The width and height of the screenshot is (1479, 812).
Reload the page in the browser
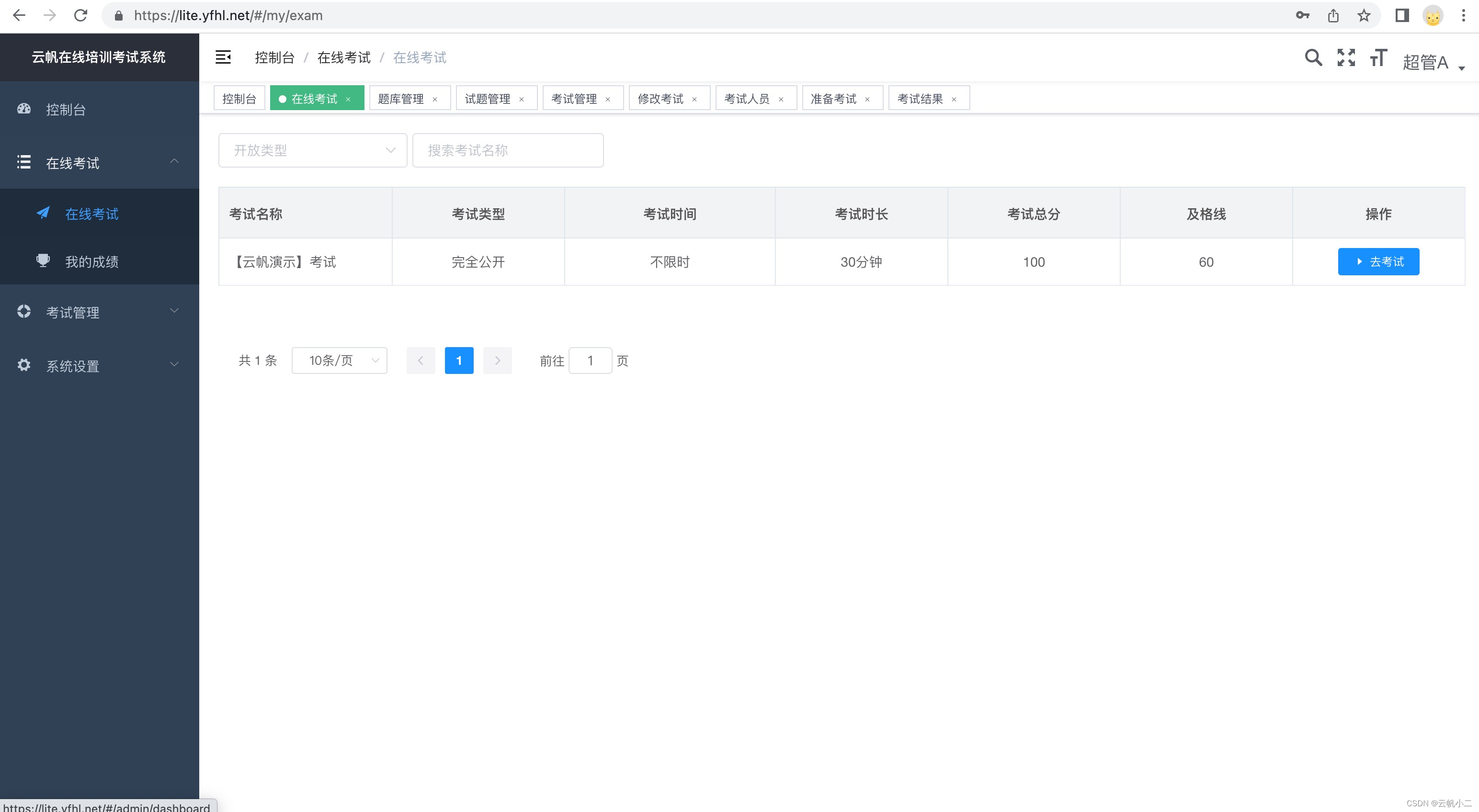pyautogui.click(x=80, y=15)
